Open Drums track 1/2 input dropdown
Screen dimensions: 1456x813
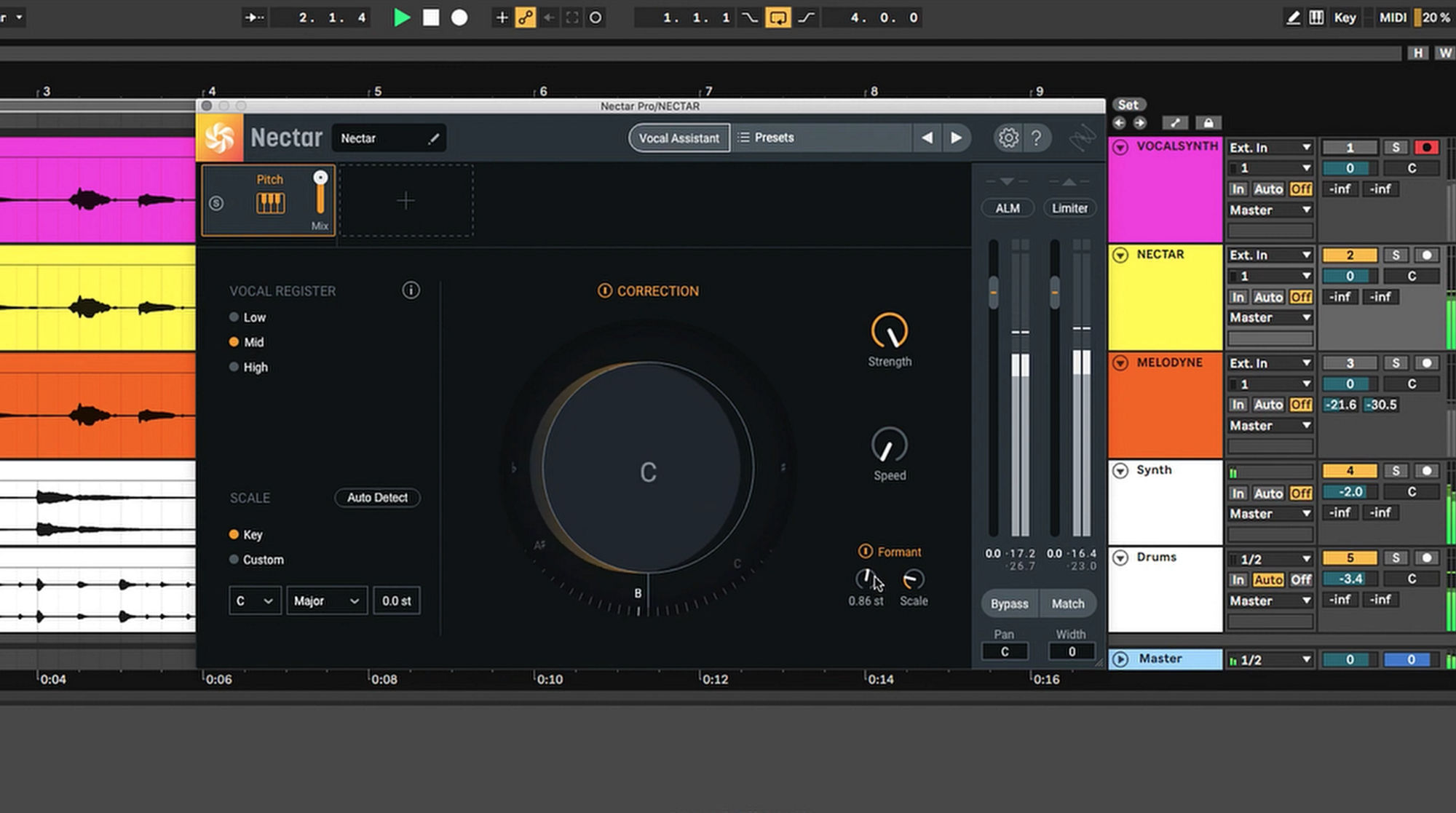point(1270,559)
